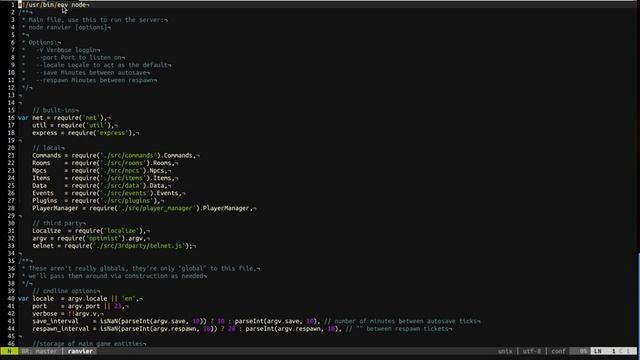640x360 pixels.
Task: Click 'argv.port' on line 41
Action: tap(84, 306)
